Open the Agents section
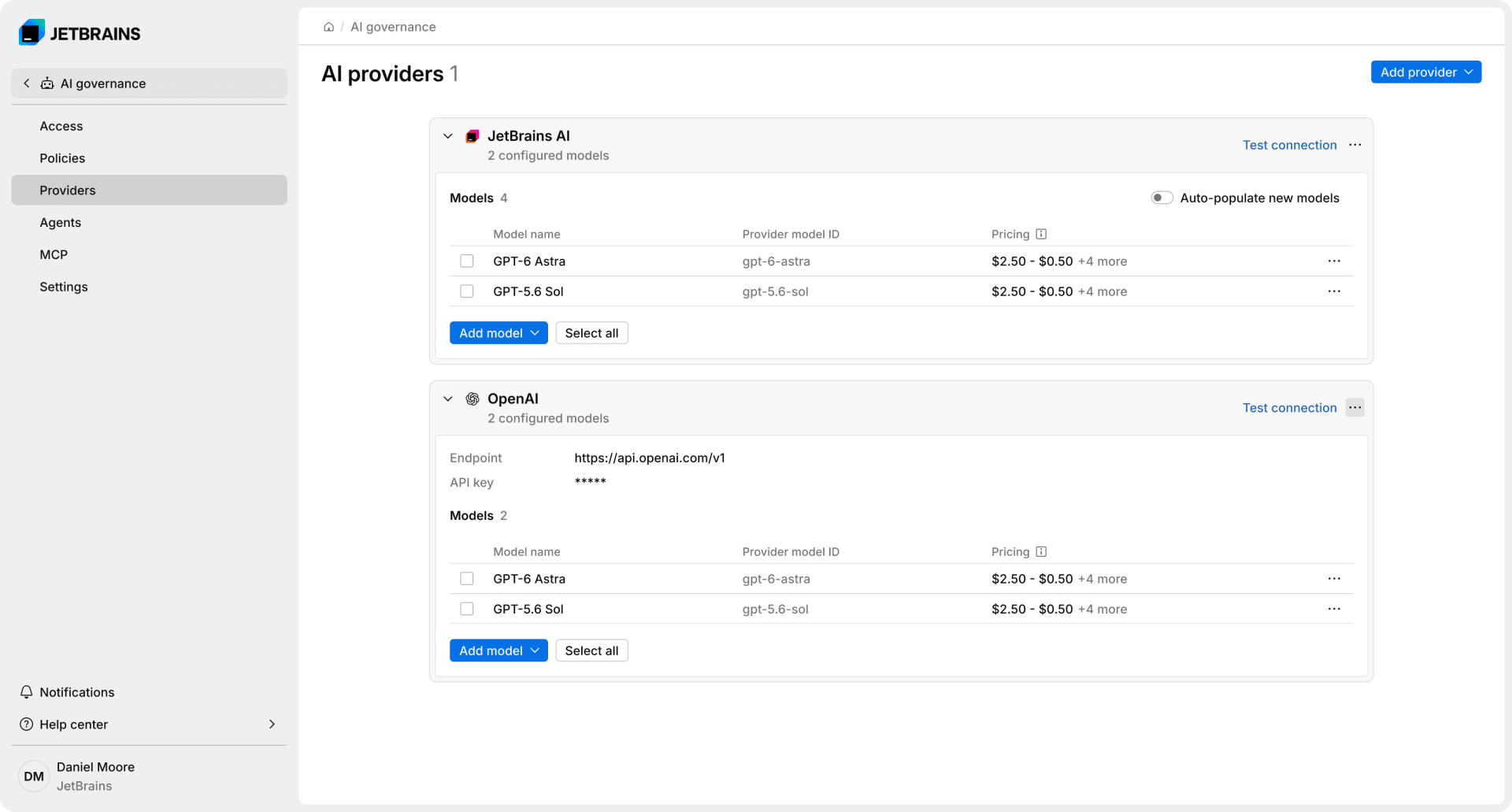Screen dimensions: 1512x812 149,223
